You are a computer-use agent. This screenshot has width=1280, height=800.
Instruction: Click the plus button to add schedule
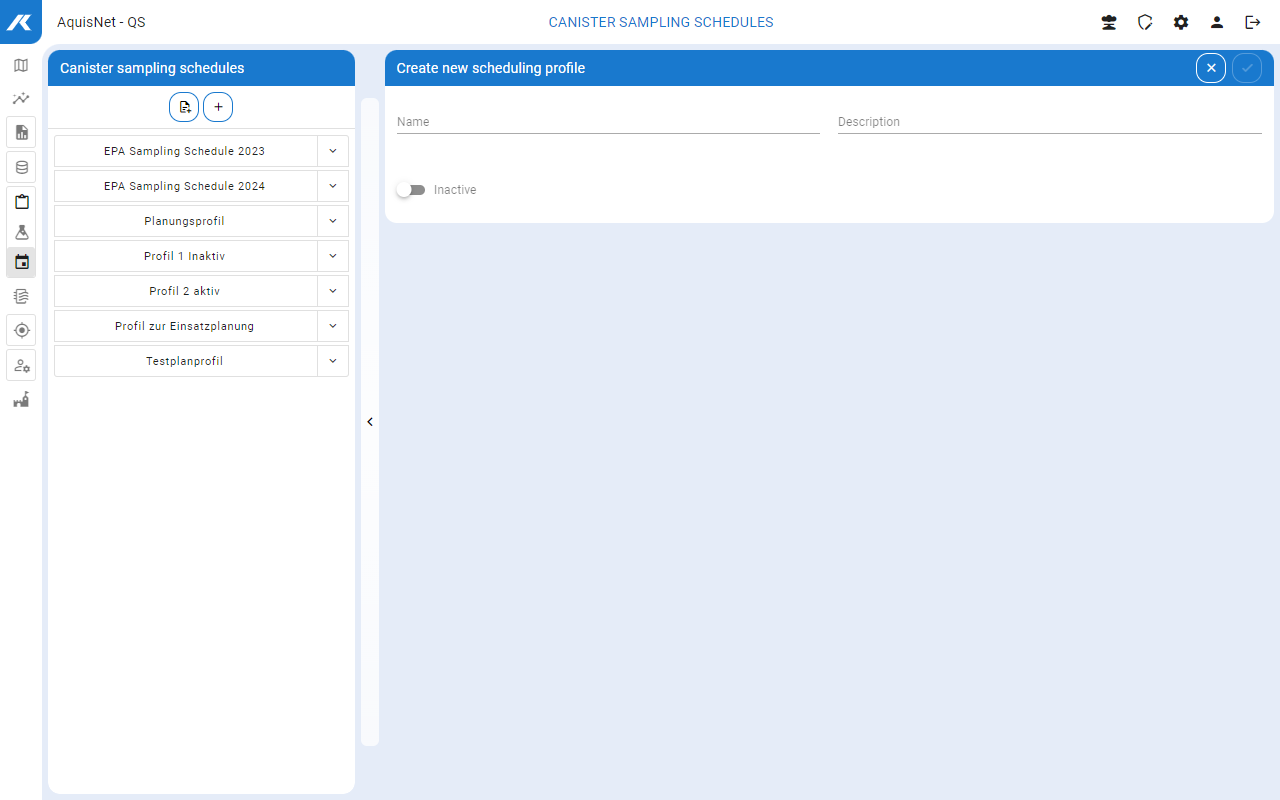click(218, 107)
